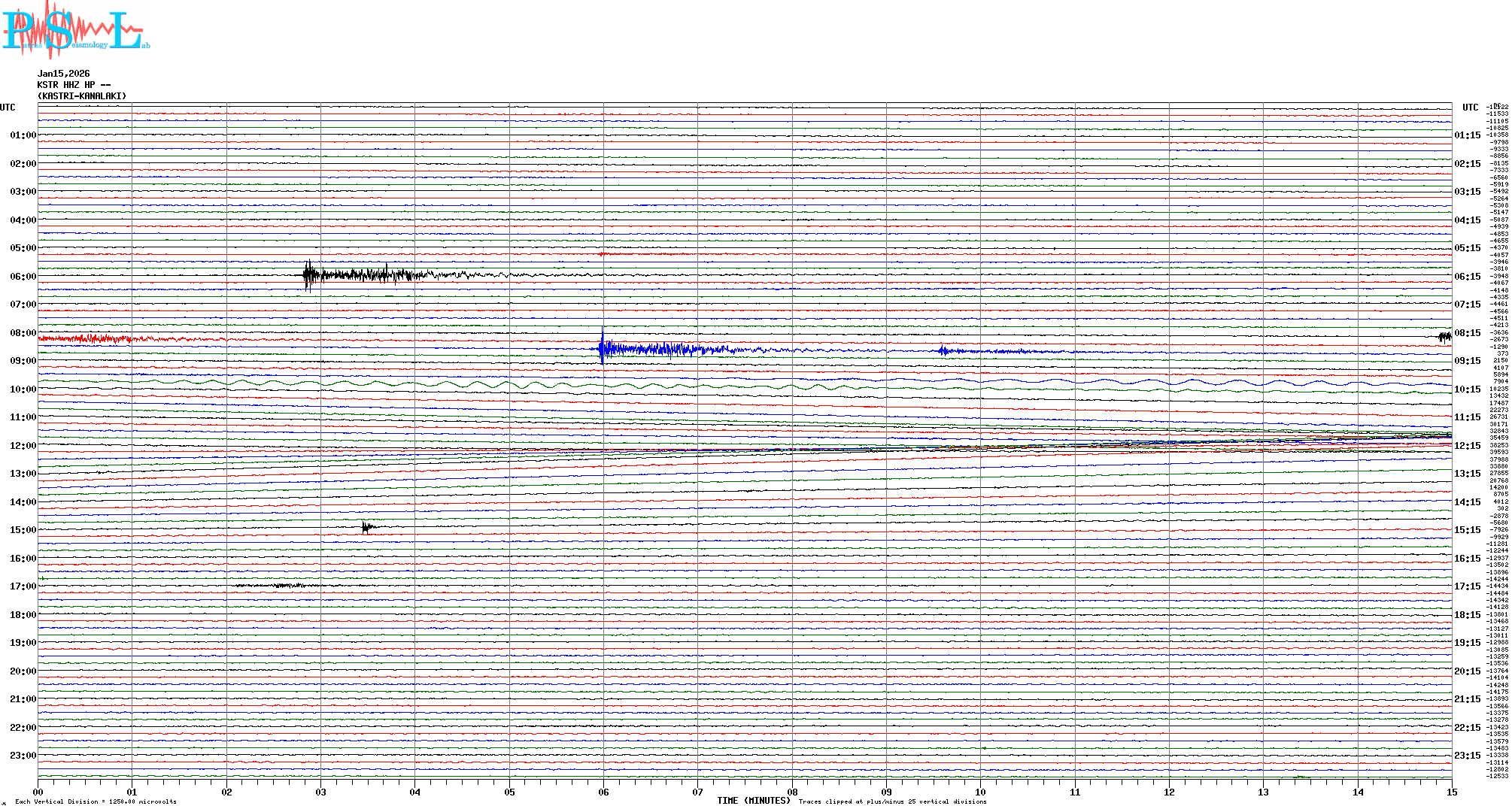Click the 12:00 hour label on the left
The width and height of the screenshot is (1512, 812).
pyautogui.click(x=23, y=446)
